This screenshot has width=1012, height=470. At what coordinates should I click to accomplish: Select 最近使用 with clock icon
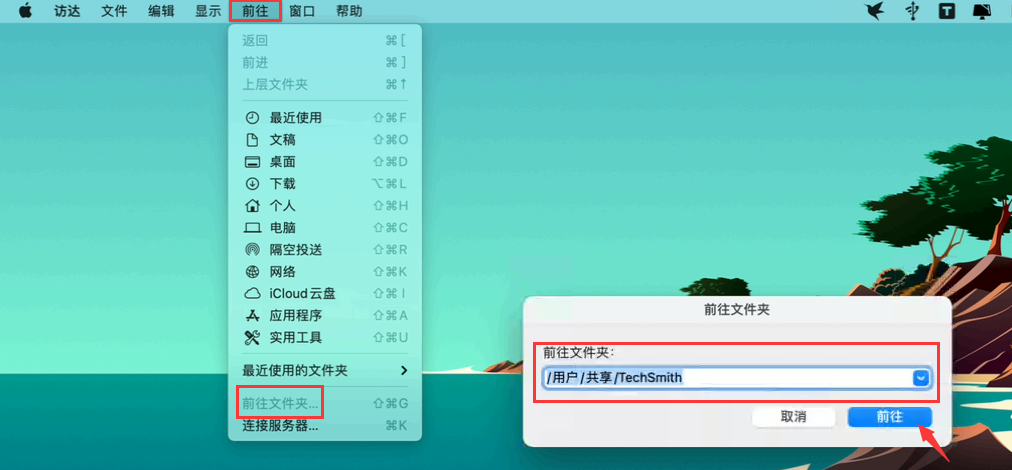295,117
